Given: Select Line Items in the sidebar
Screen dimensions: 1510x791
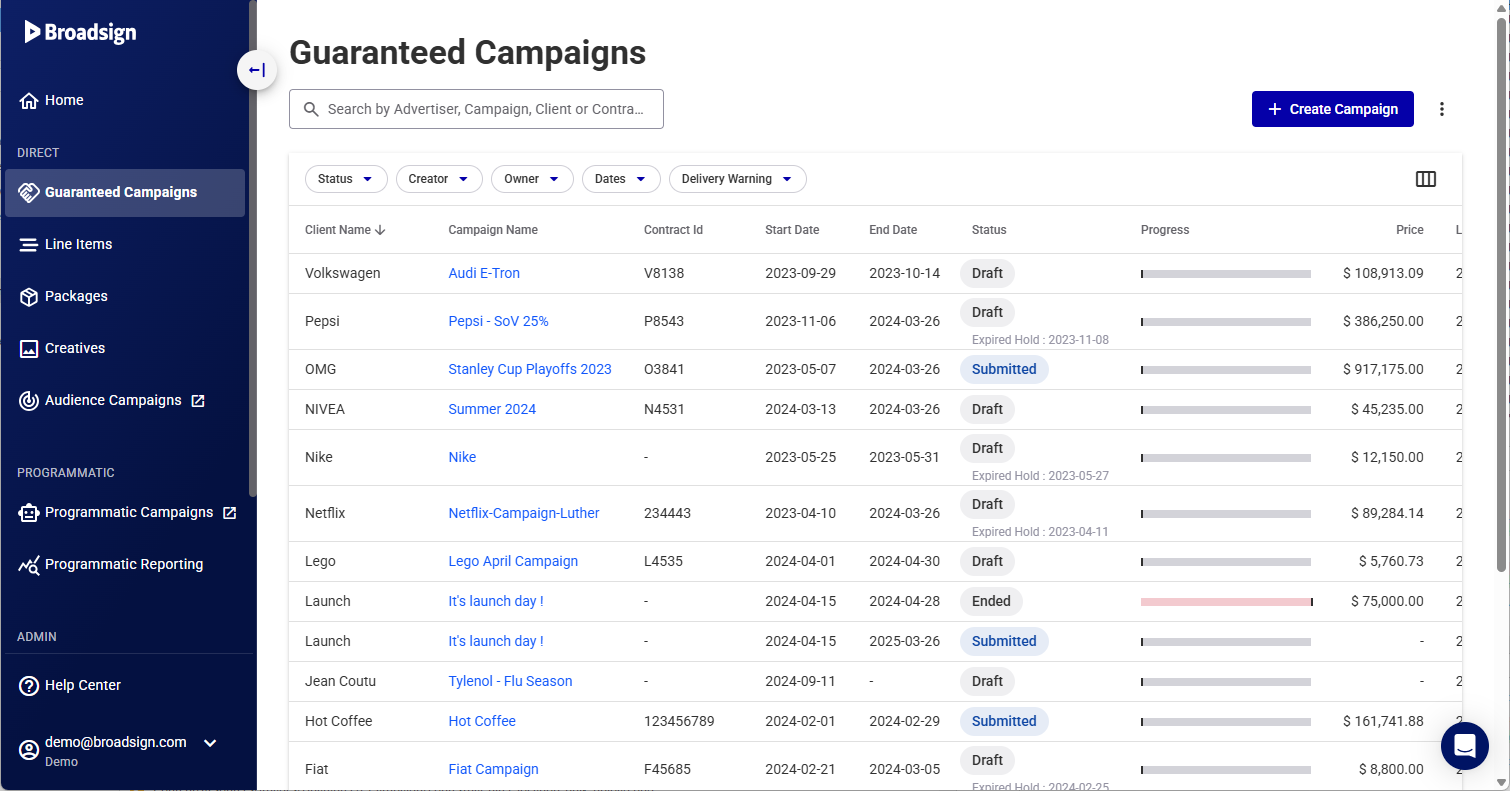Looking at the screenshot, I should [77, 244].
